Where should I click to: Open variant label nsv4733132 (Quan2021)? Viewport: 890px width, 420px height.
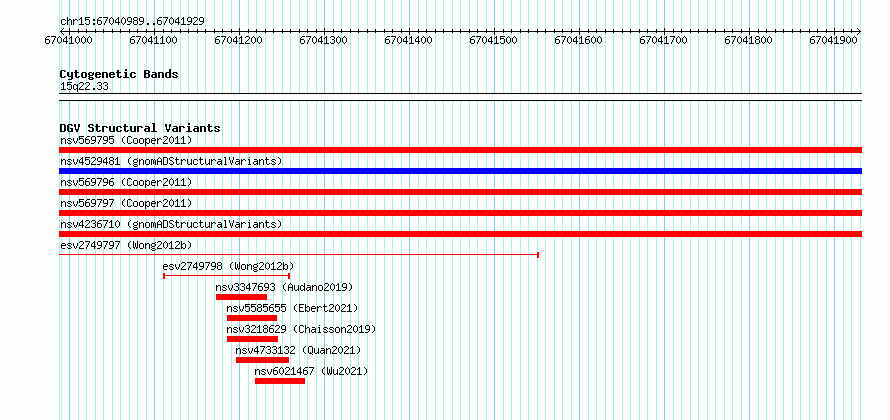pos(298,350)
